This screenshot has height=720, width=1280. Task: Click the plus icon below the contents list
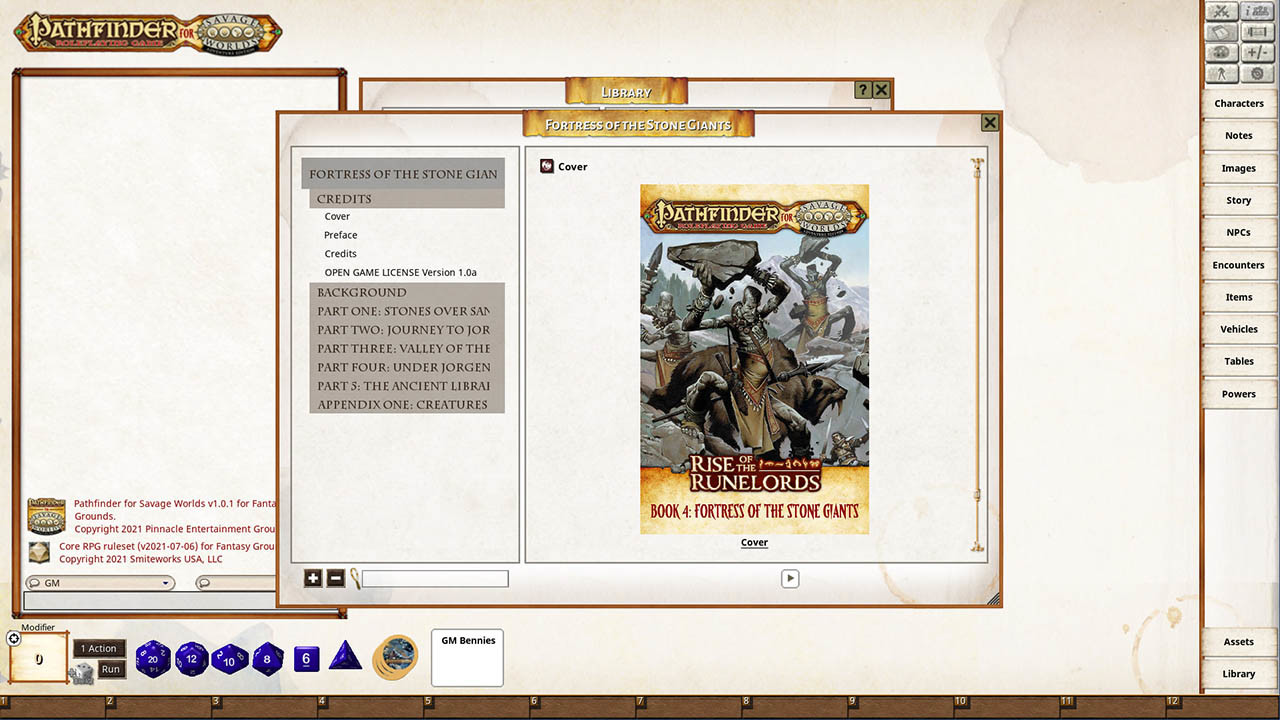pyautogui.click(x=313, y=578)
